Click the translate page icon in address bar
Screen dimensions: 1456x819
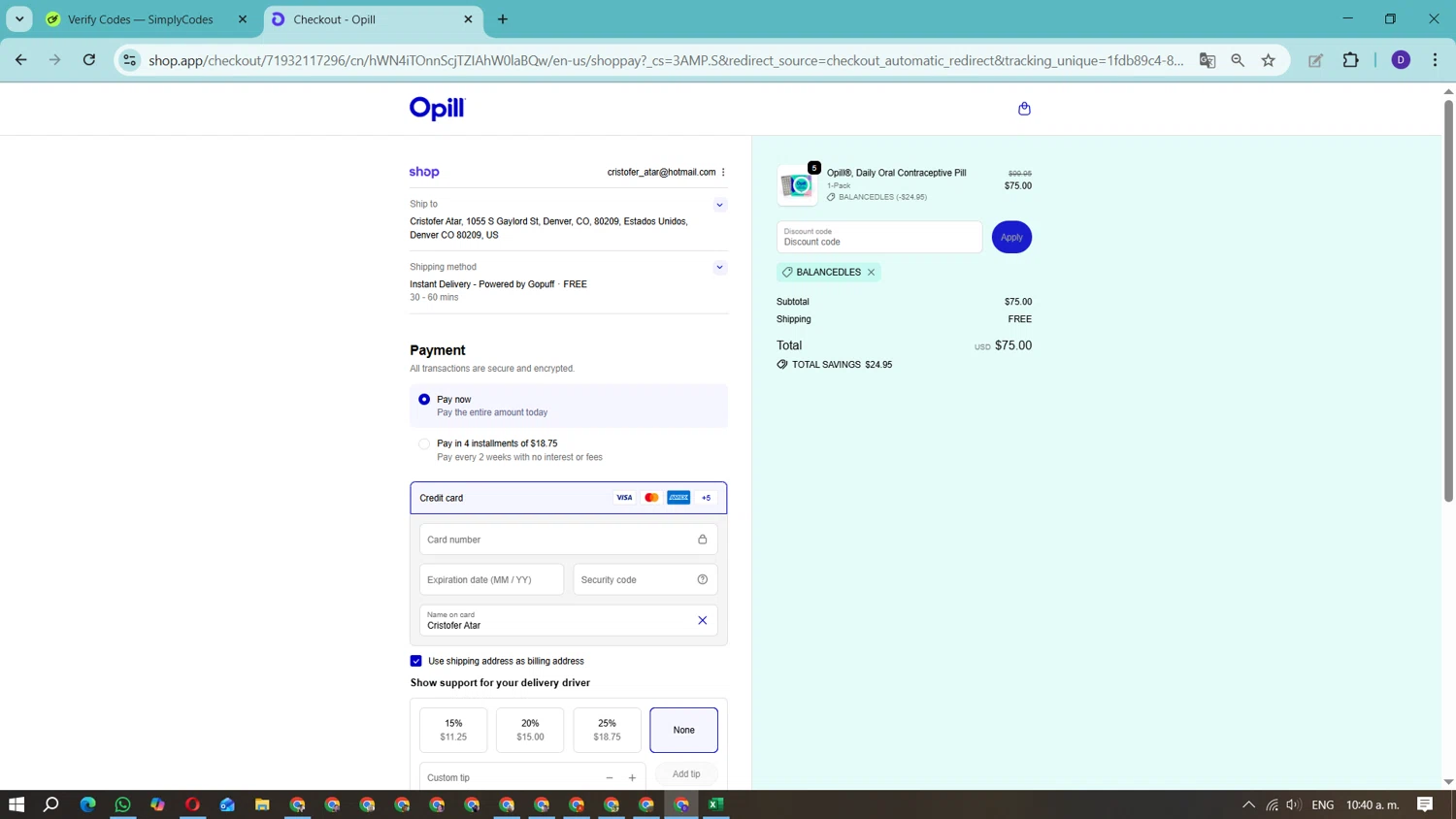1208,60
